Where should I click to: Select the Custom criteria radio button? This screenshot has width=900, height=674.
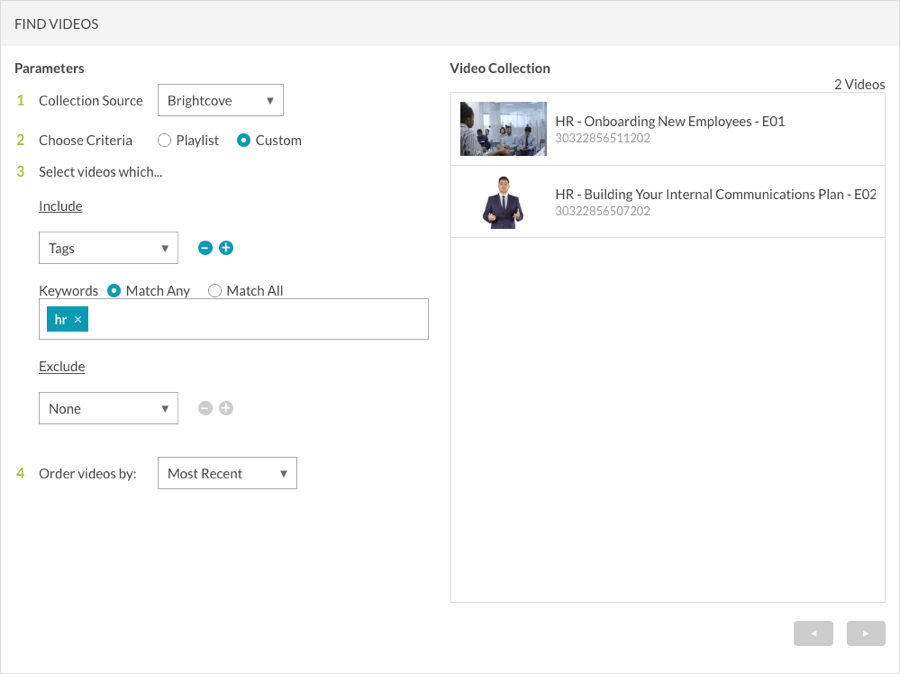(243, 140)
